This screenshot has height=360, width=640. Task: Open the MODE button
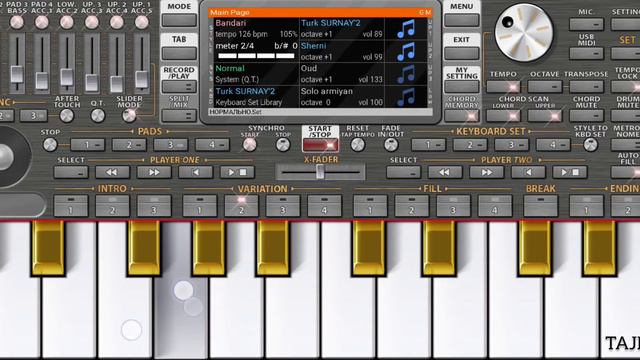[x=179, y=20]
